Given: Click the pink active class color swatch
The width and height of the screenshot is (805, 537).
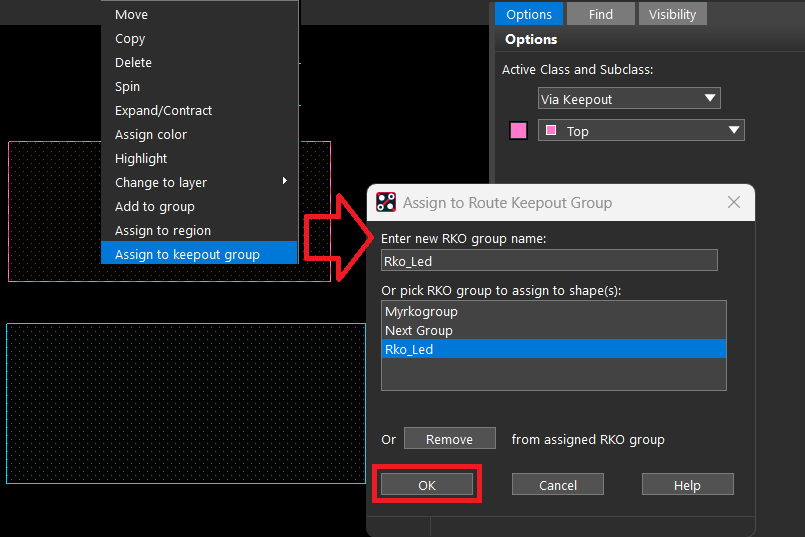Looking at the screenshot, I should click(x=518, y=131).
